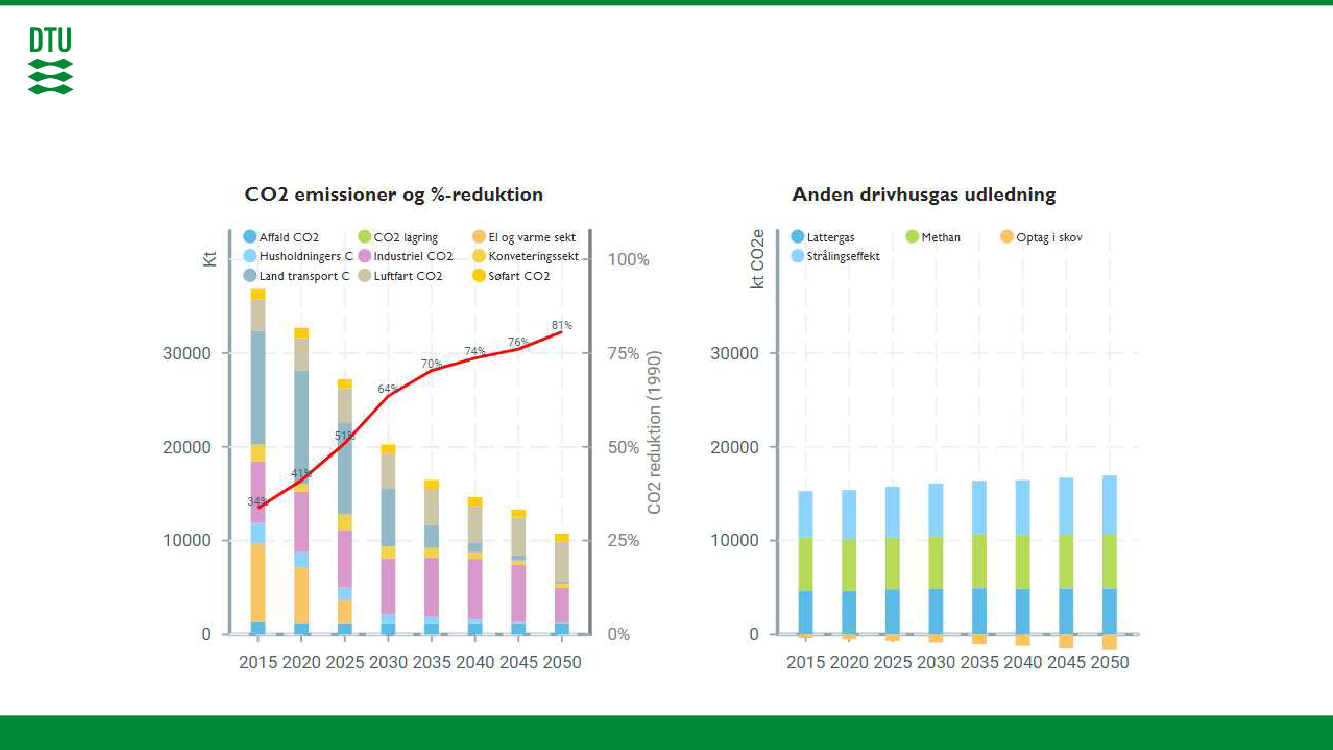Click the 2045 bar in CO2 emissions chart

518,572
